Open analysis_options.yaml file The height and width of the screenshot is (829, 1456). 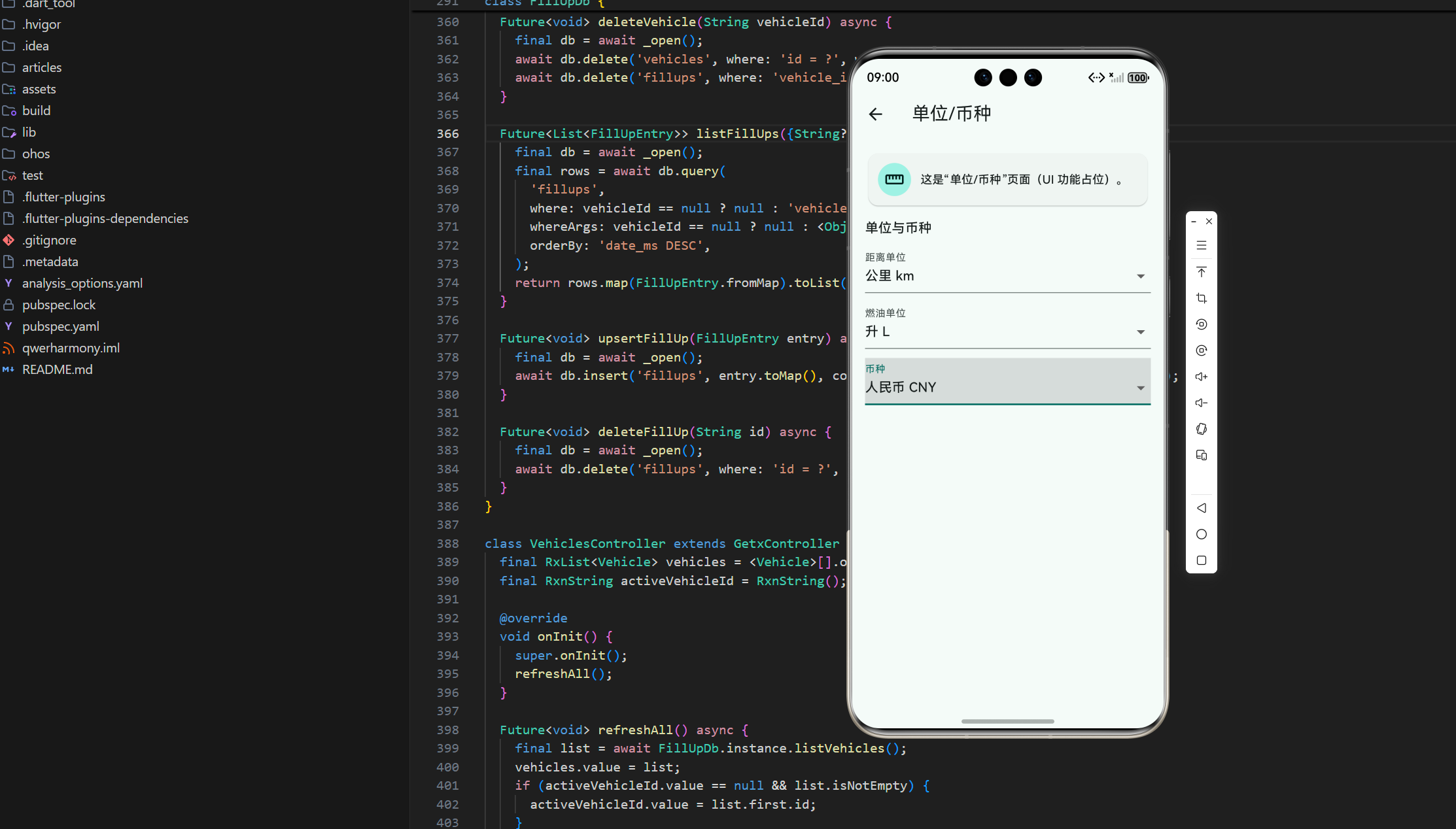pos(82,283)
